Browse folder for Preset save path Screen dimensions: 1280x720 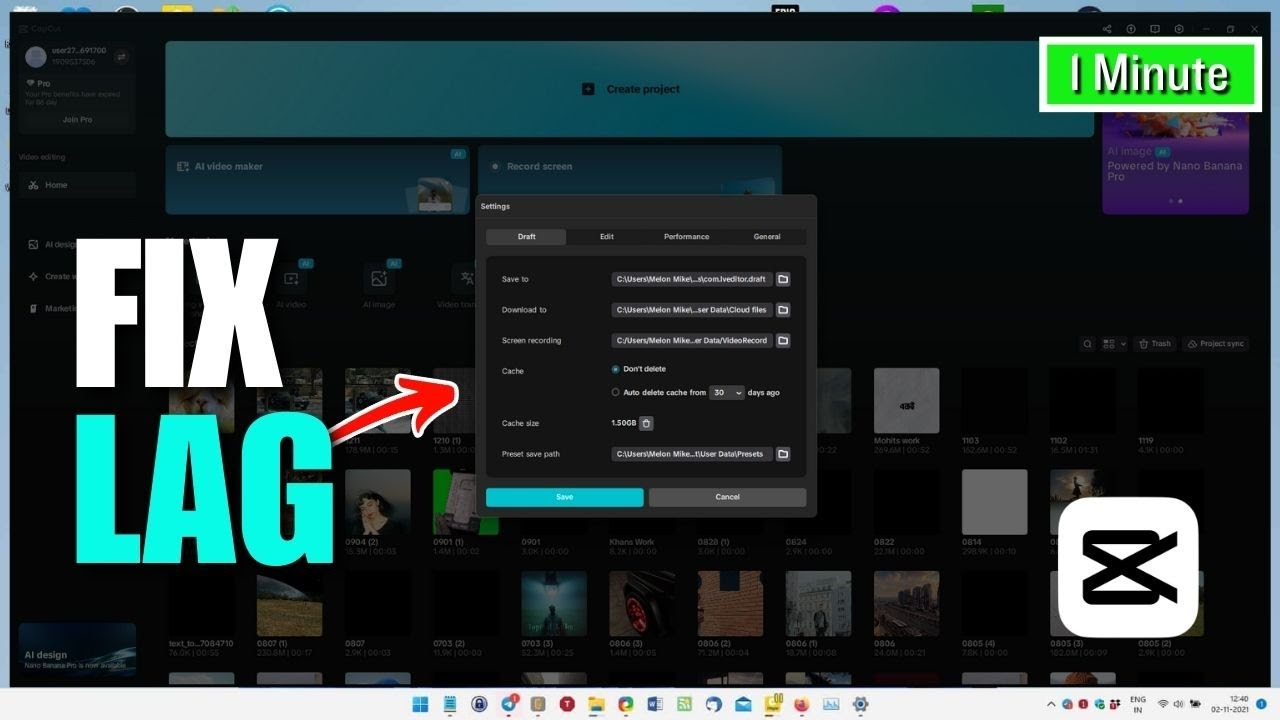pos(783,454)
